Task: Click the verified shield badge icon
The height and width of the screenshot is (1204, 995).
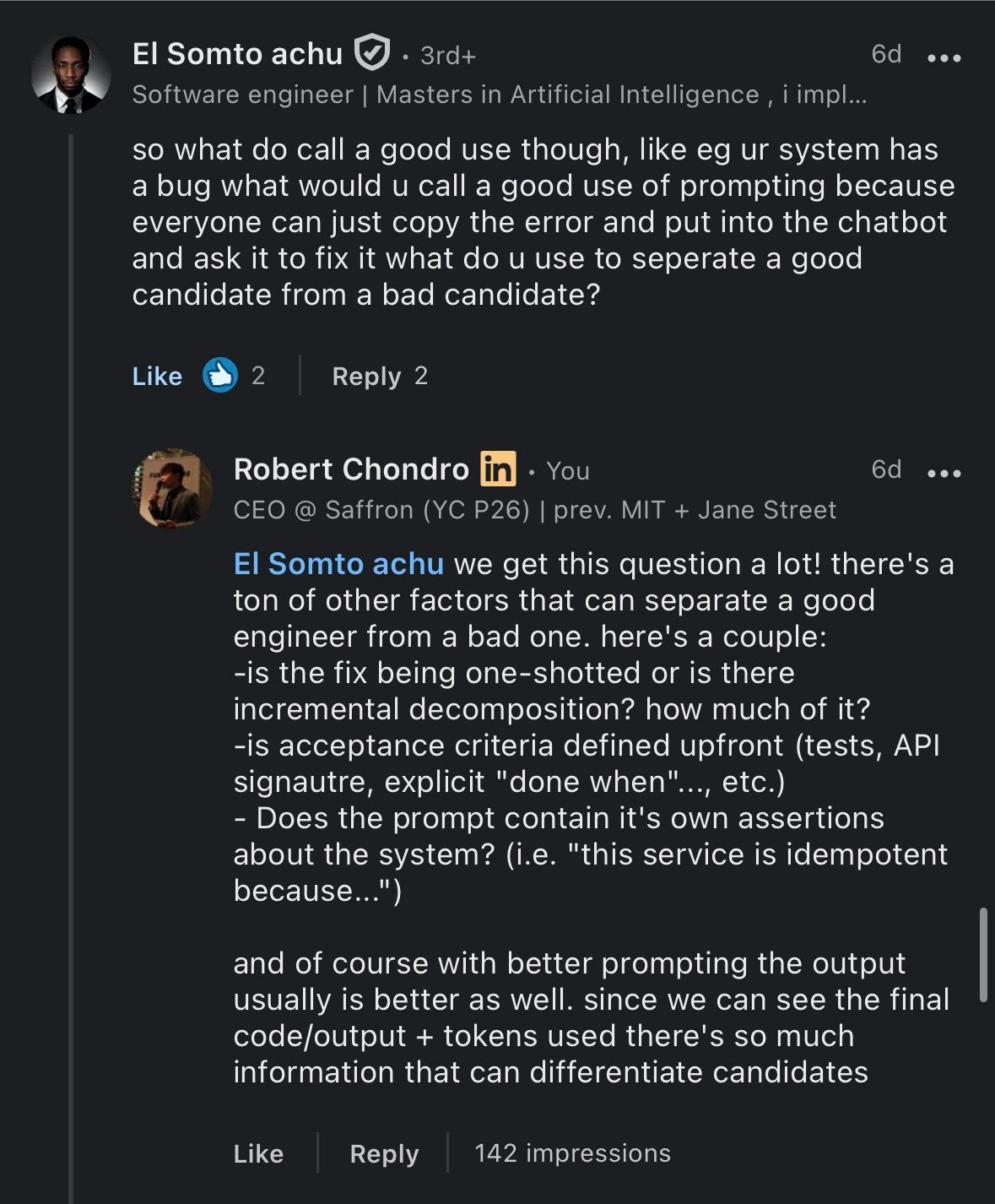Action: [x=371, y=53]
